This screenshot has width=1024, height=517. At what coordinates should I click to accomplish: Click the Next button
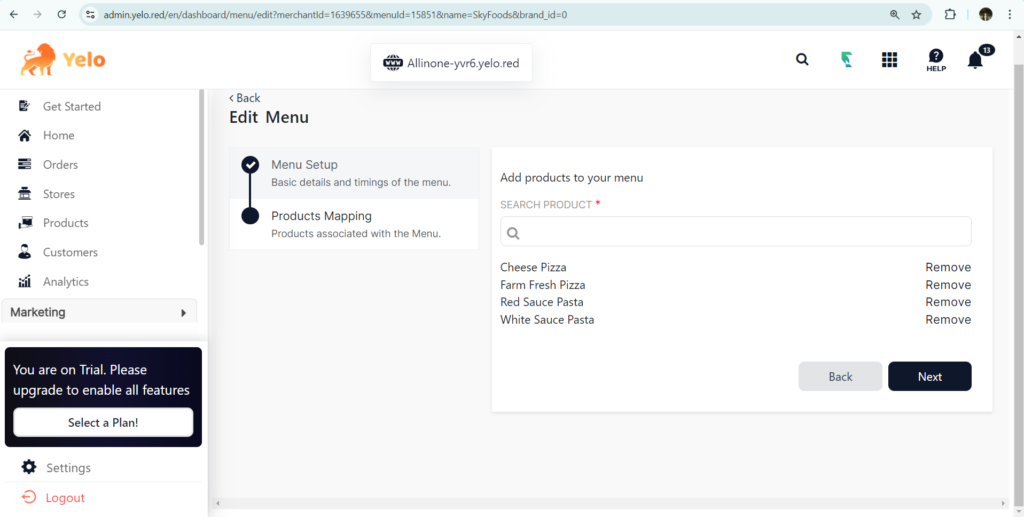[x=929, y=376]
